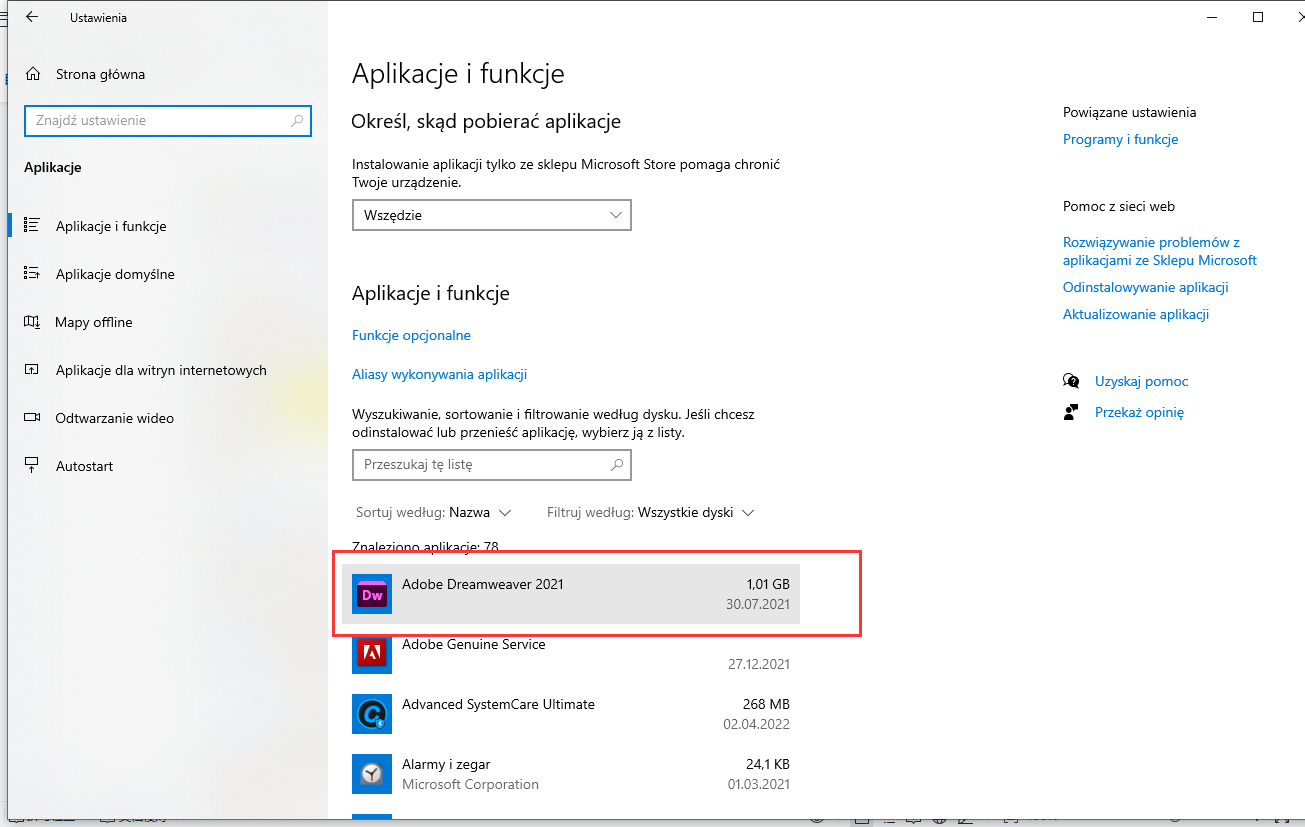Focus the Przeszukaj tę listę search box
This screenshot has width=1305, height=827.
point(492,464)
